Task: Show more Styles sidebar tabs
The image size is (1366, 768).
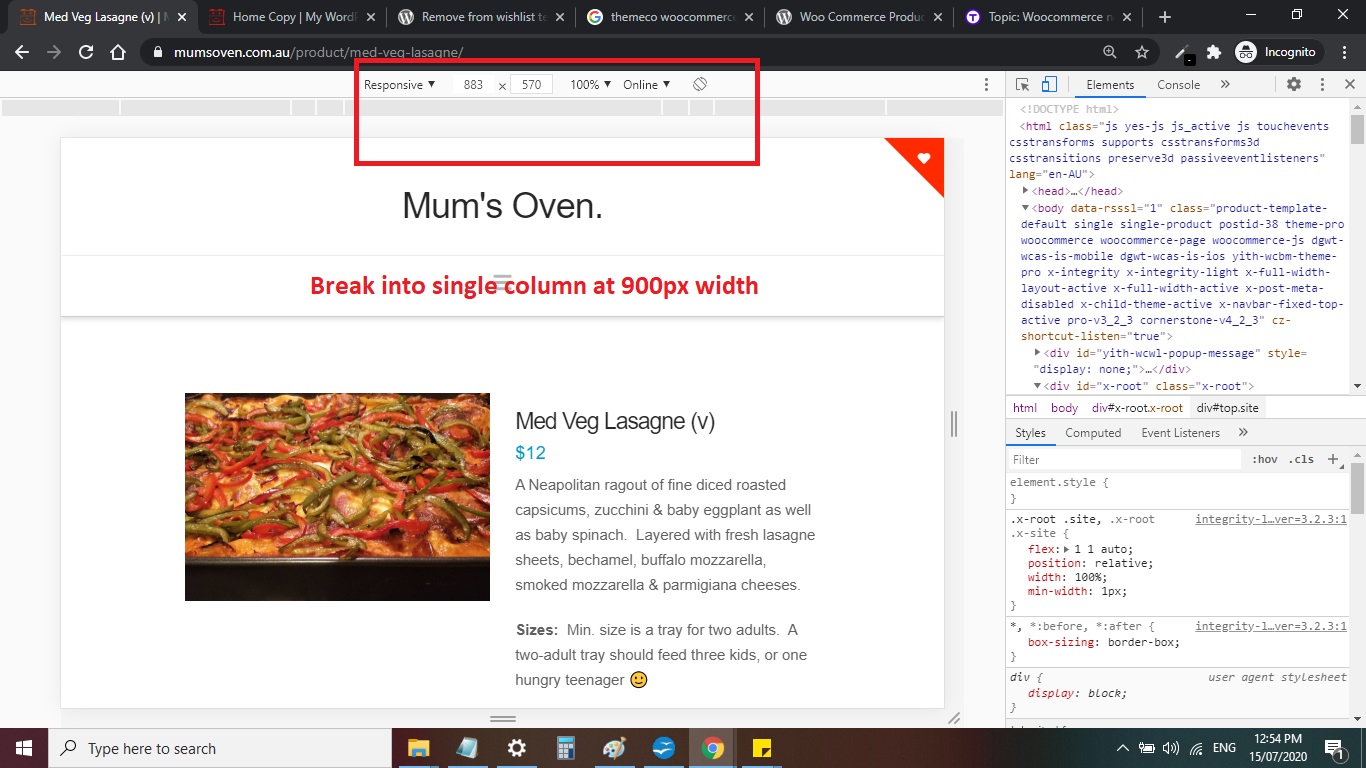Action: pyautogui.click(x=1243, y=433)
